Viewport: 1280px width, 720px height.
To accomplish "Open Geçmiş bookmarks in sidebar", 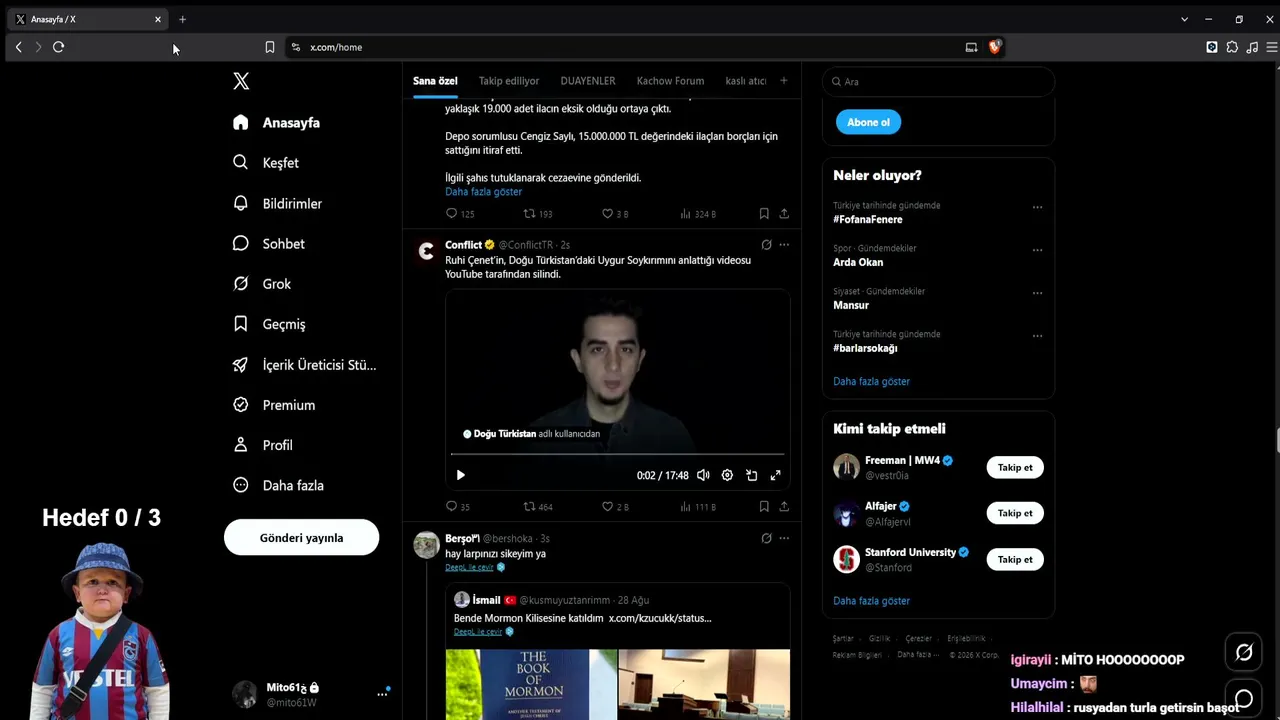I will tap(269, 324).
